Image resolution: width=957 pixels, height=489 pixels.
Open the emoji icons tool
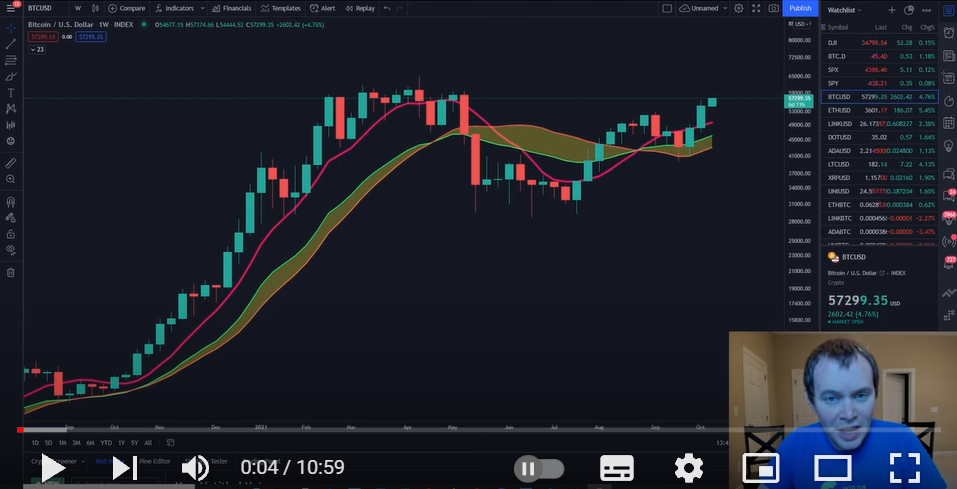(x=10, y=141)
